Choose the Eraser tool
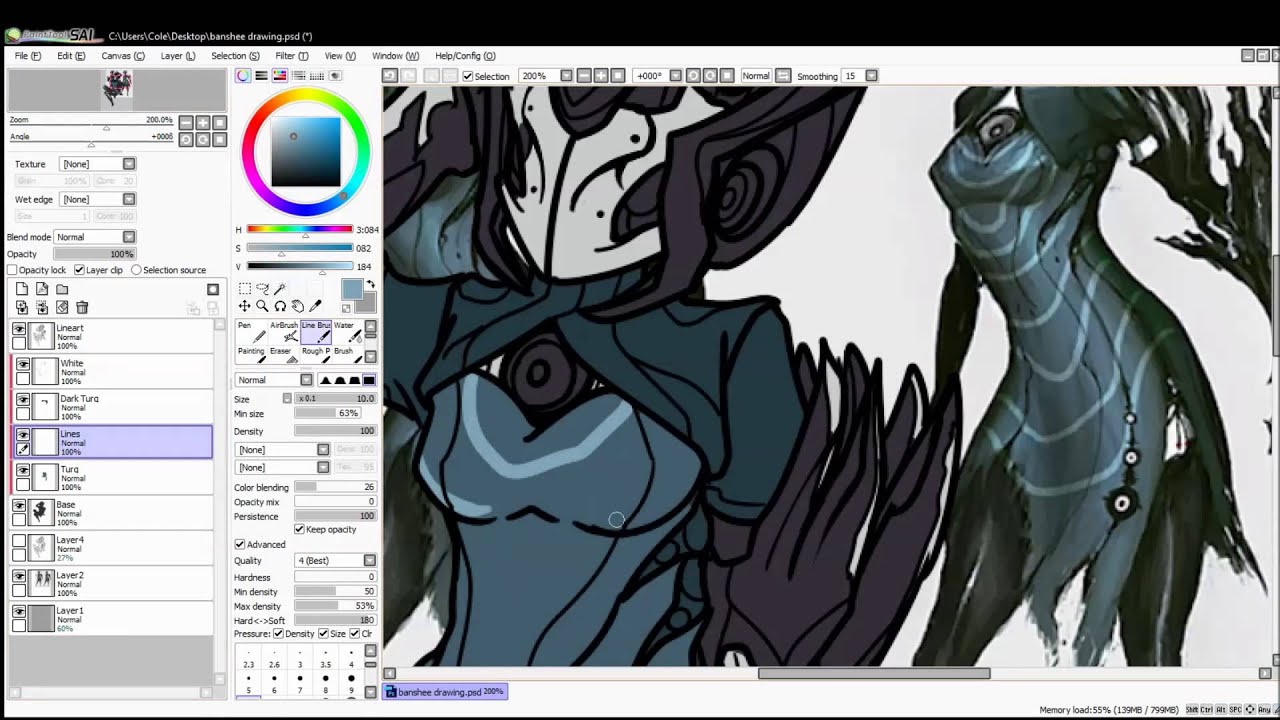 click(283, 357)
